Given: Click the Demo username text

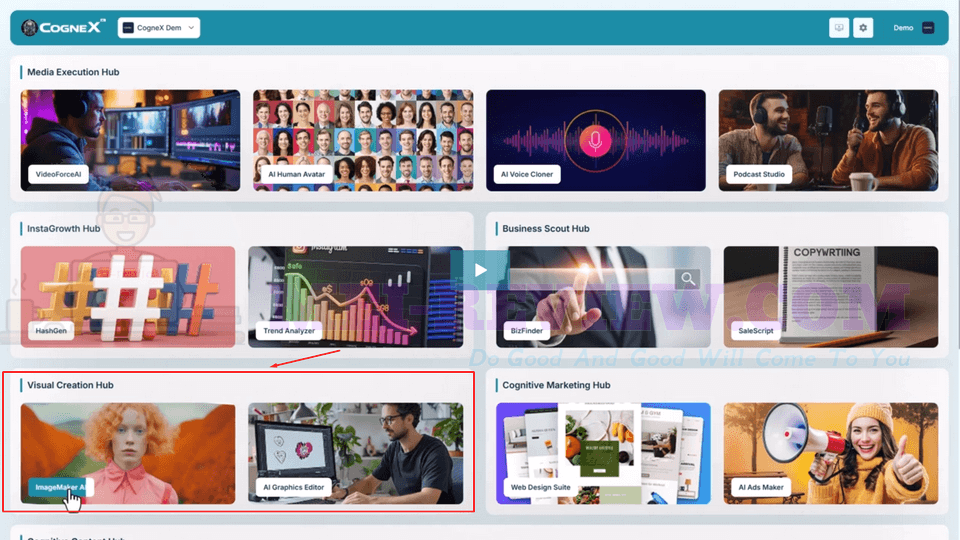Looking at the screenshot, I should [x=903, y=28].
